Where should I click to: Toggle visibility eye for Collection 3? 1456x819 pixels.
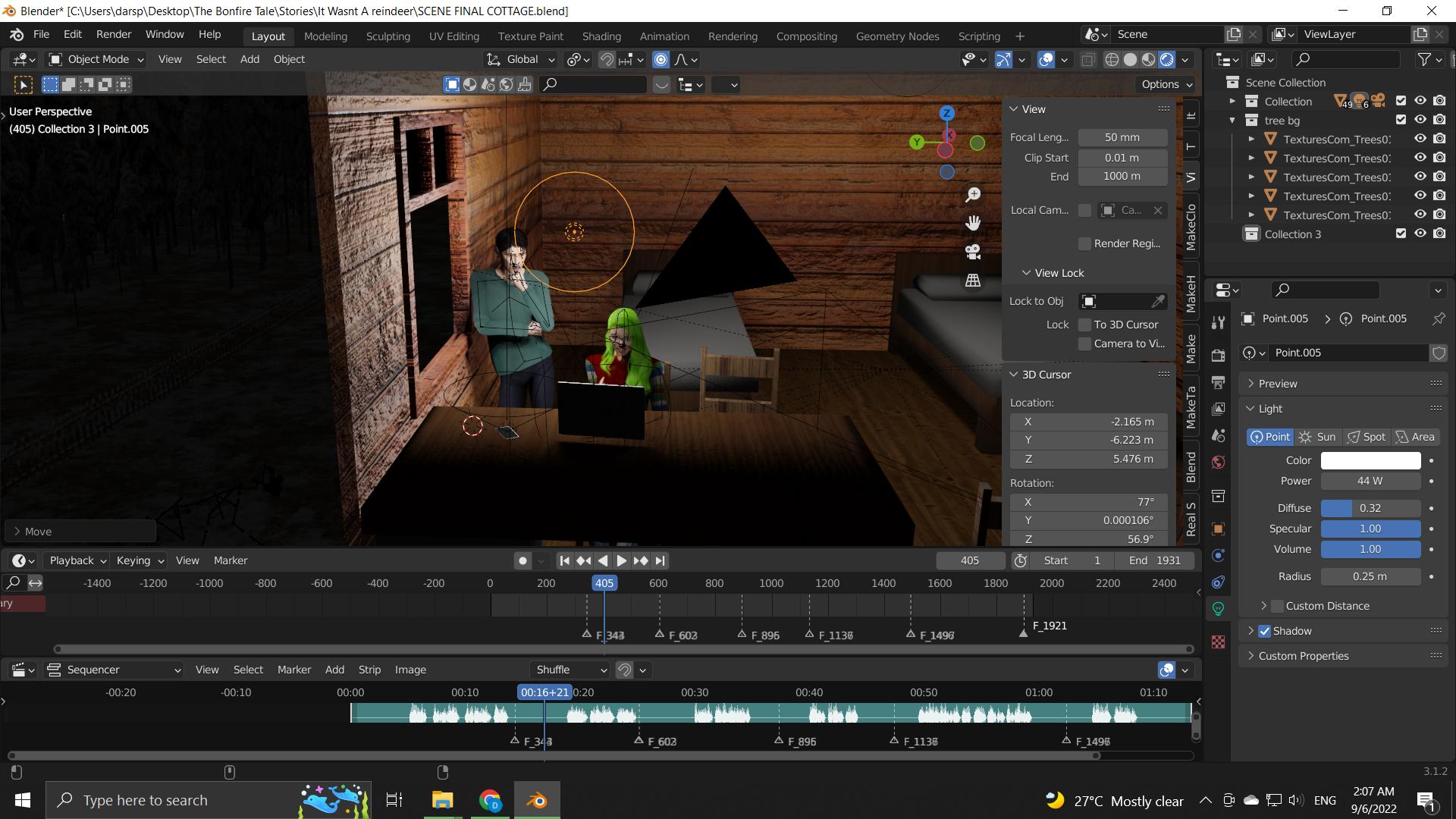[1420, 234]
